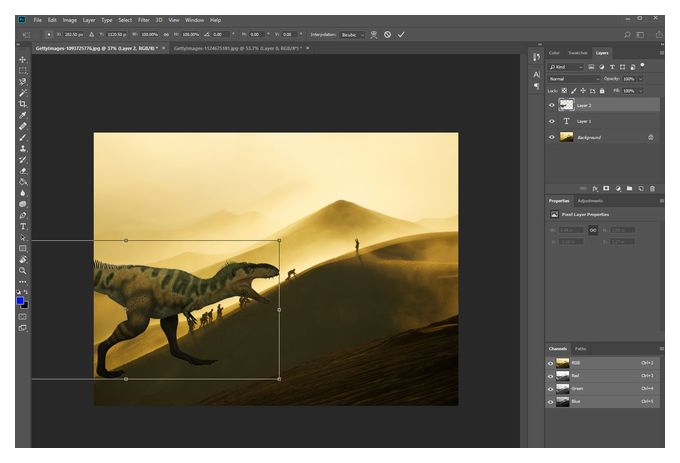Open the workspace switcher icon
The width and height of the screenshot is (680, 463).
640,35
